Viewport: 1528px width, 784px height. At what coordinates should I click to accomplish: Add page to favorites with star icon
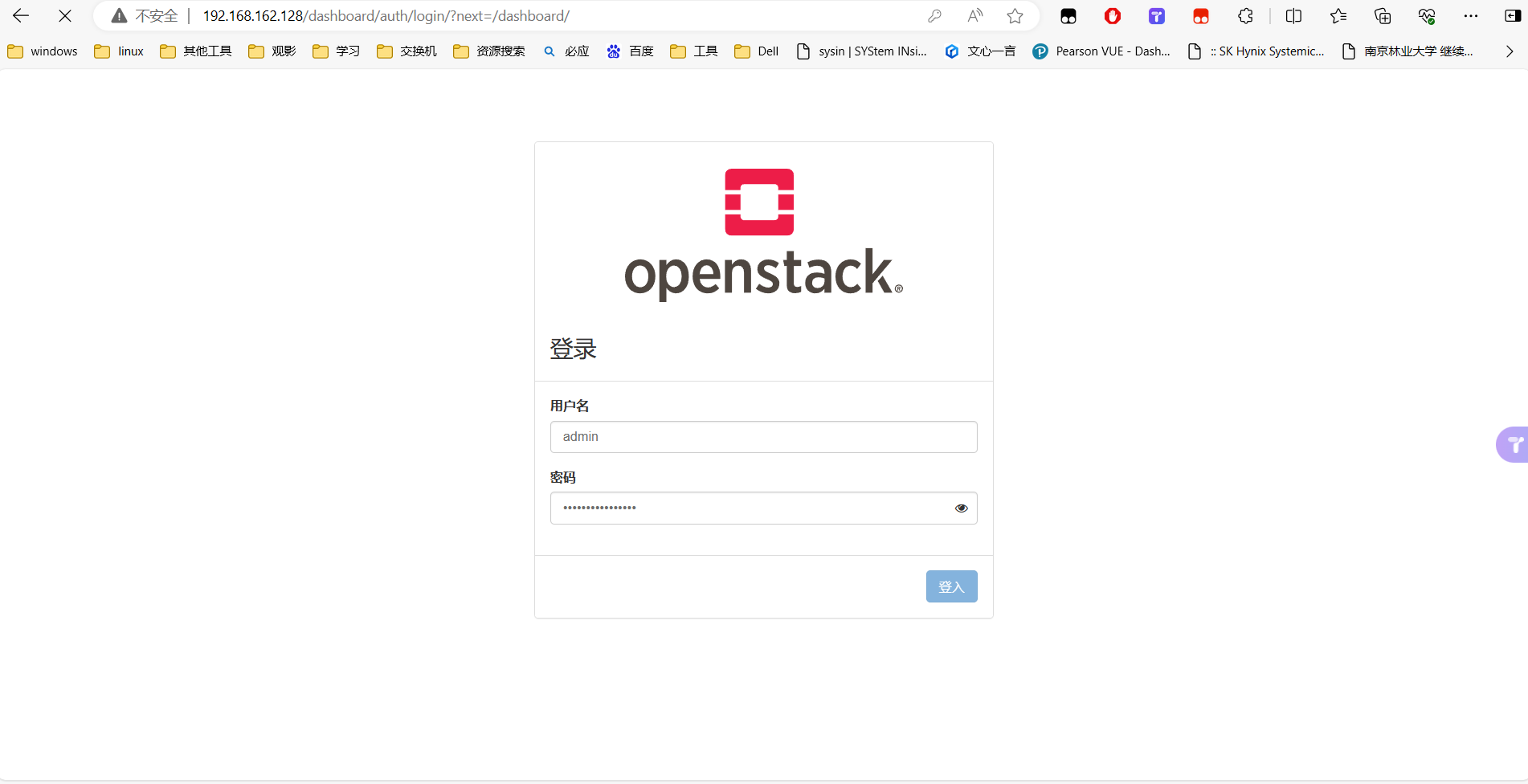click(1015, 16)
